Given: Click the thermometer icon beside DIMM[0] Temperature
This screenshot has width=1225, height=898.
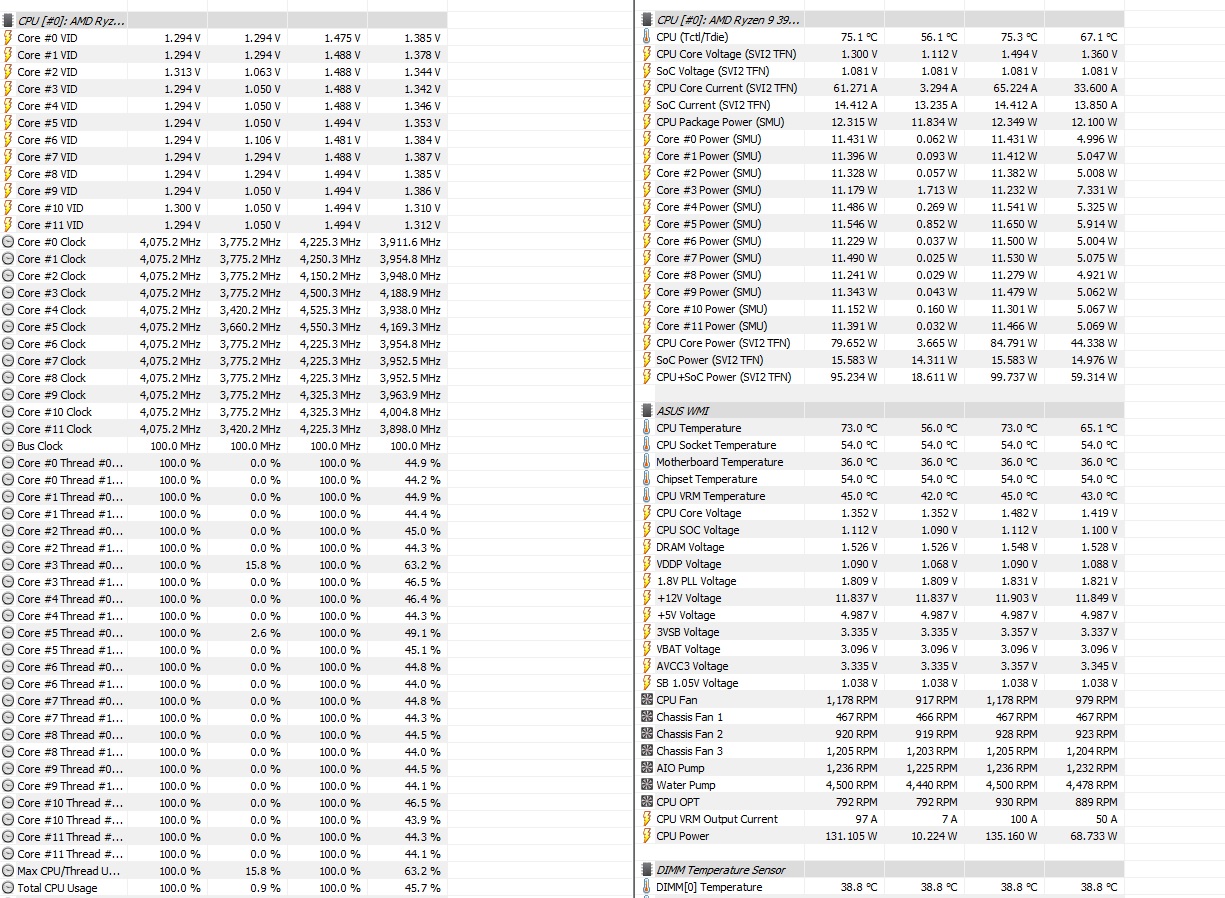Looking at the screenshot, I should 646,886.
